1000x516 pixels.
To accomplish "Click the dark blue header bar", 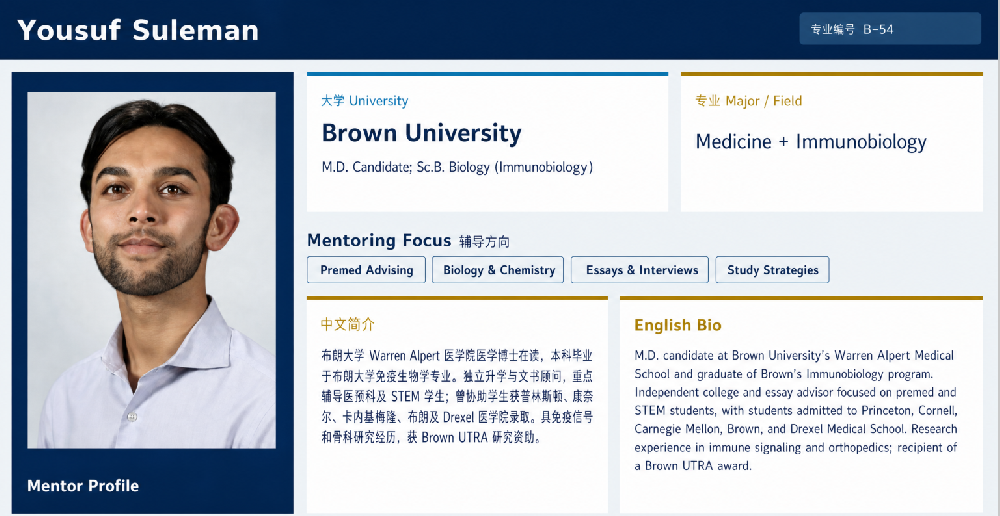I will tap(500, 29).
